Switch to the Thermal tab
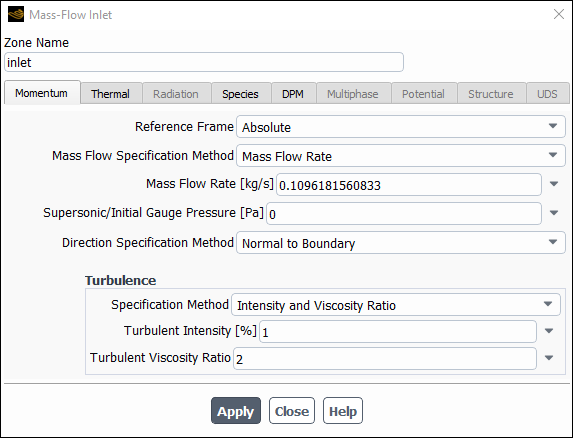 [110, 94]
